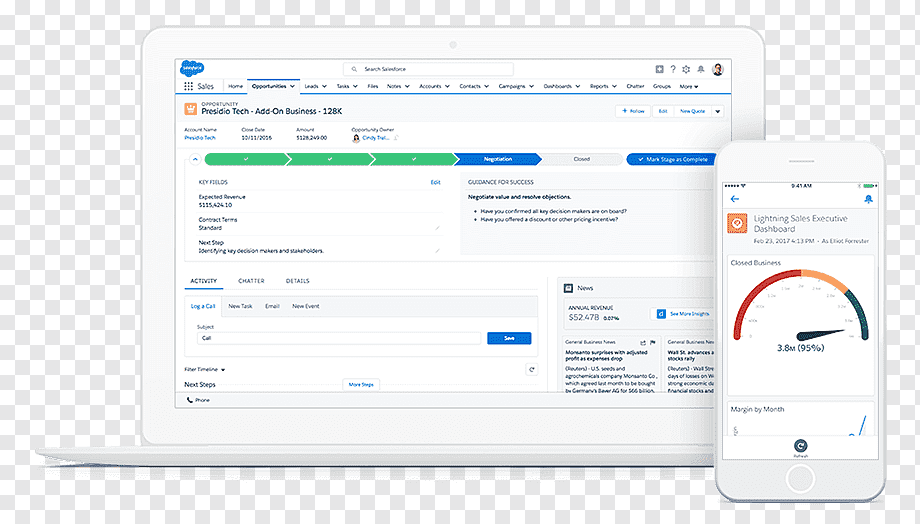The width and height of the screenshot is (920, 524).
Task: Open the App Launcher grid icon
Action: pyautogui.click(x=188, y=86)
